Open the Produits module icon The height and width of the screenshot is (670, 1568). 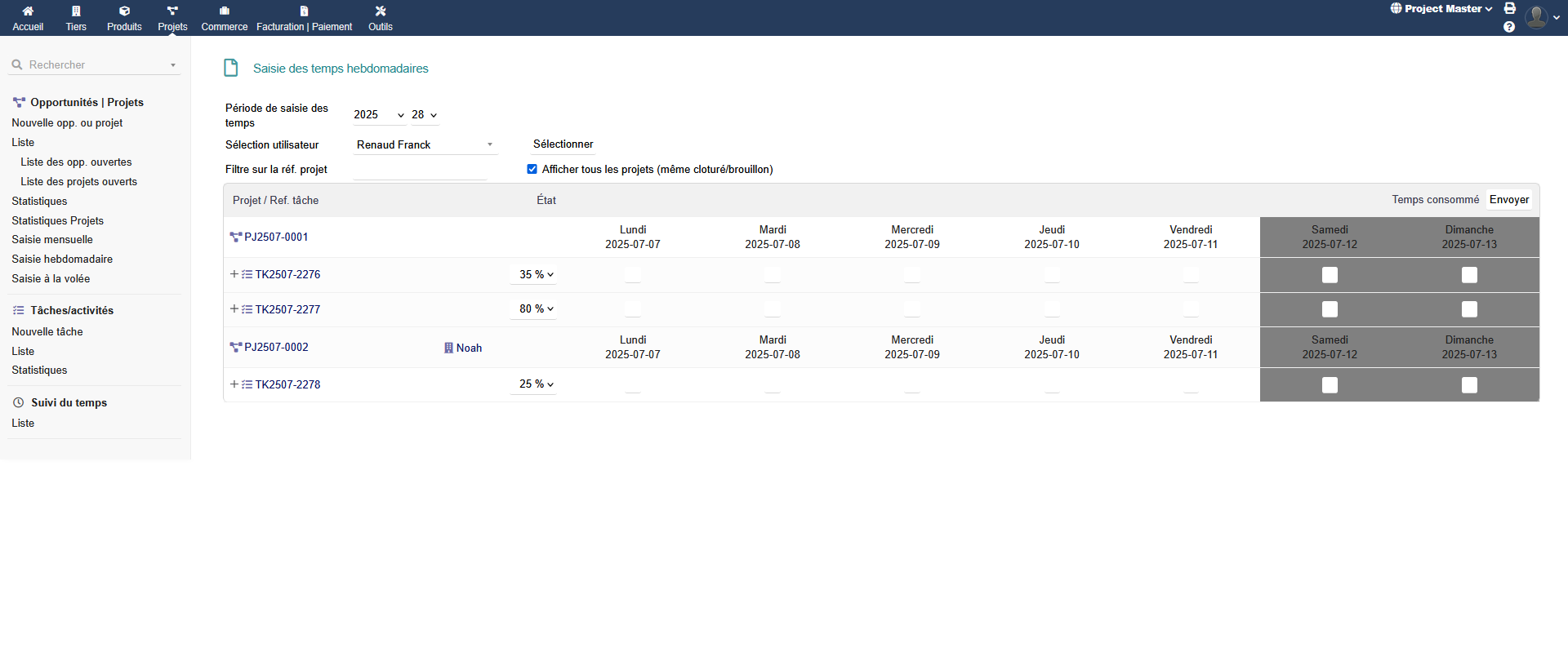pyautogui.click(x=124, y=11)
